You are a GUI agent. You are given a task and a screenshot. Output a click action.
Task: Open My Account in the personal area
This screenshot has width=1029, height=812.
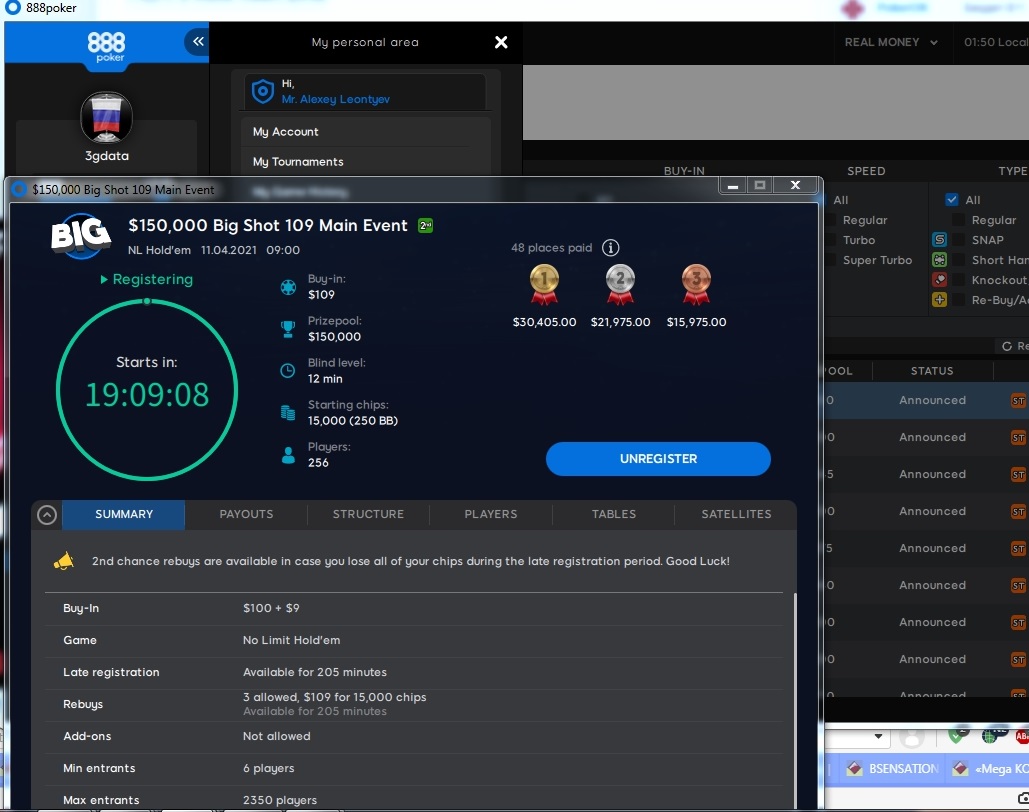click(366, 132)
